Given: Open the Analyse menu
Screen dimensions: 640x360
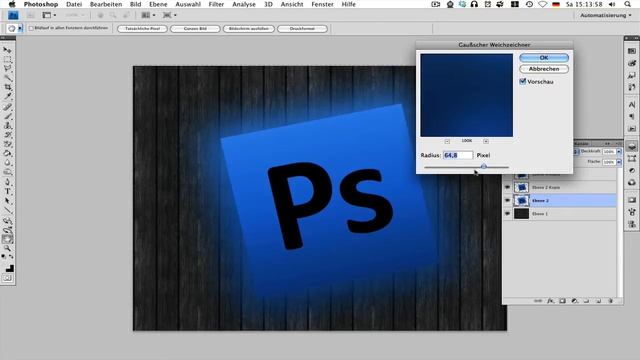Looking at the screenshot, I should 244,4.
